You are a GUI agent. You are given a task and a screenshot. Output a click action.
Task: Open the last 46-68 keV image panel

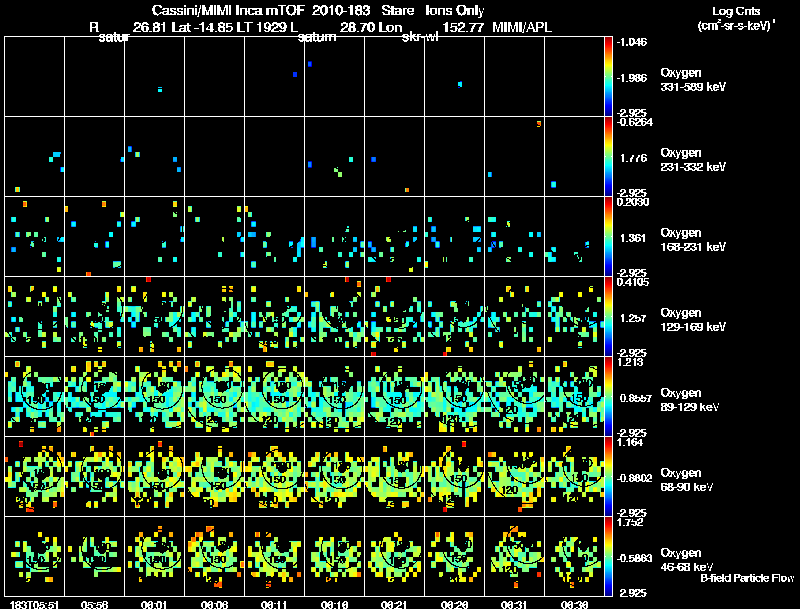pyautogui.click(x=574, y=556)
